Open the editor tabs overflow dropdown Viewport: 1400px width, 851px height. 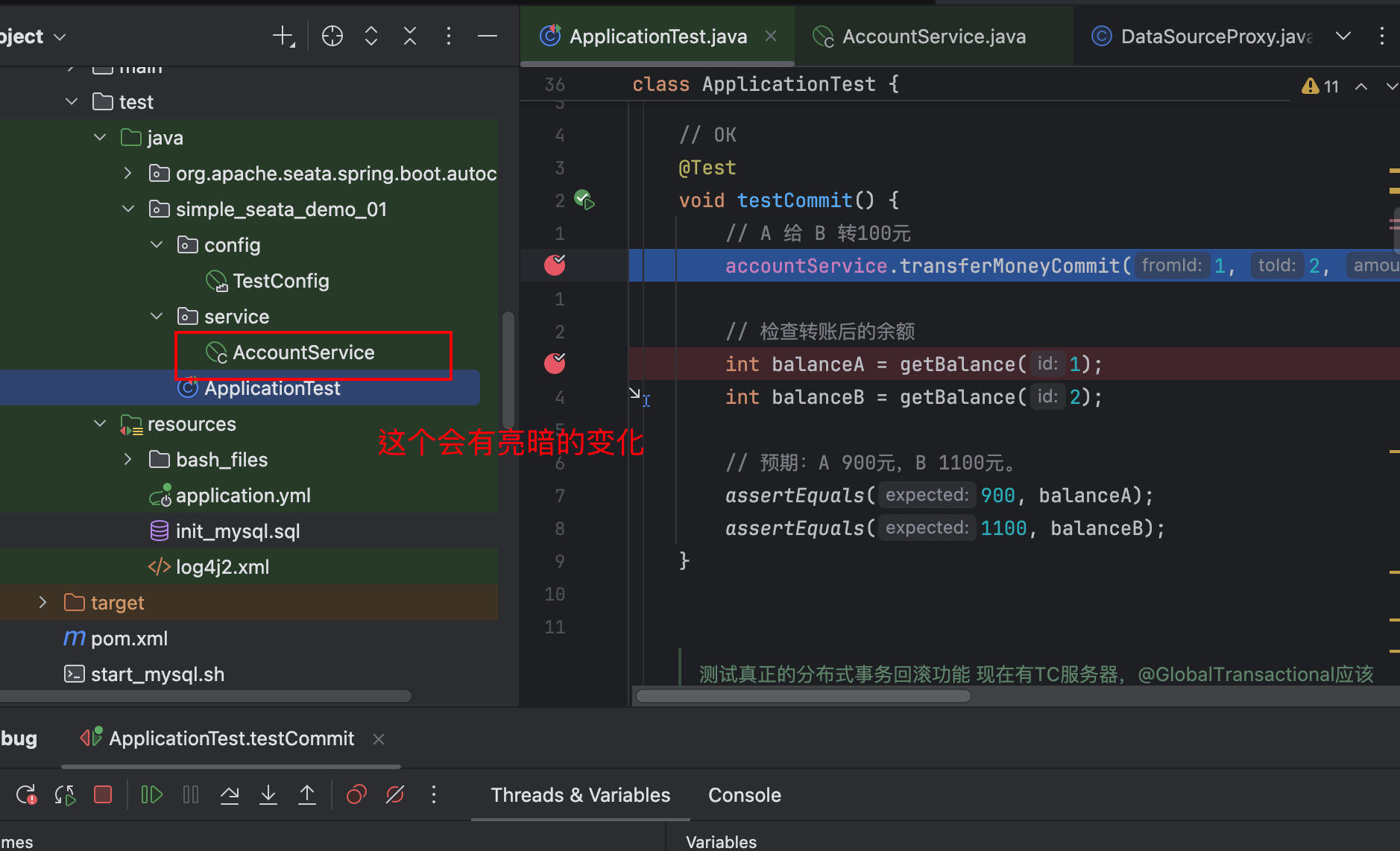pyautogui.click(x=1343, y=36)
